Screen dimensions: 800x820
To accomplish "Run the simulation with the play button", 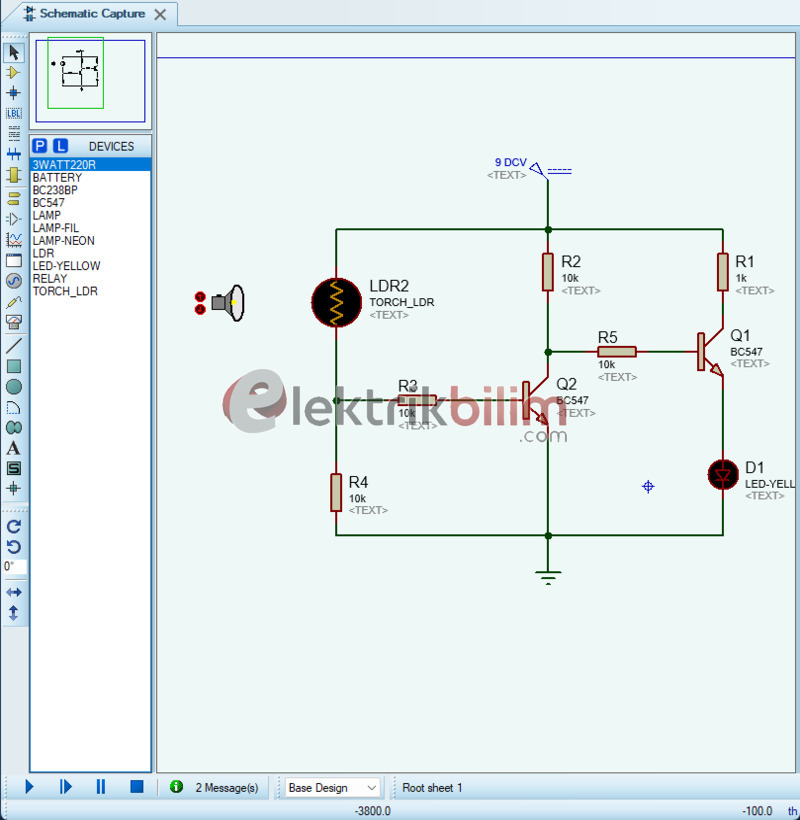I will [x=28, y=787].
